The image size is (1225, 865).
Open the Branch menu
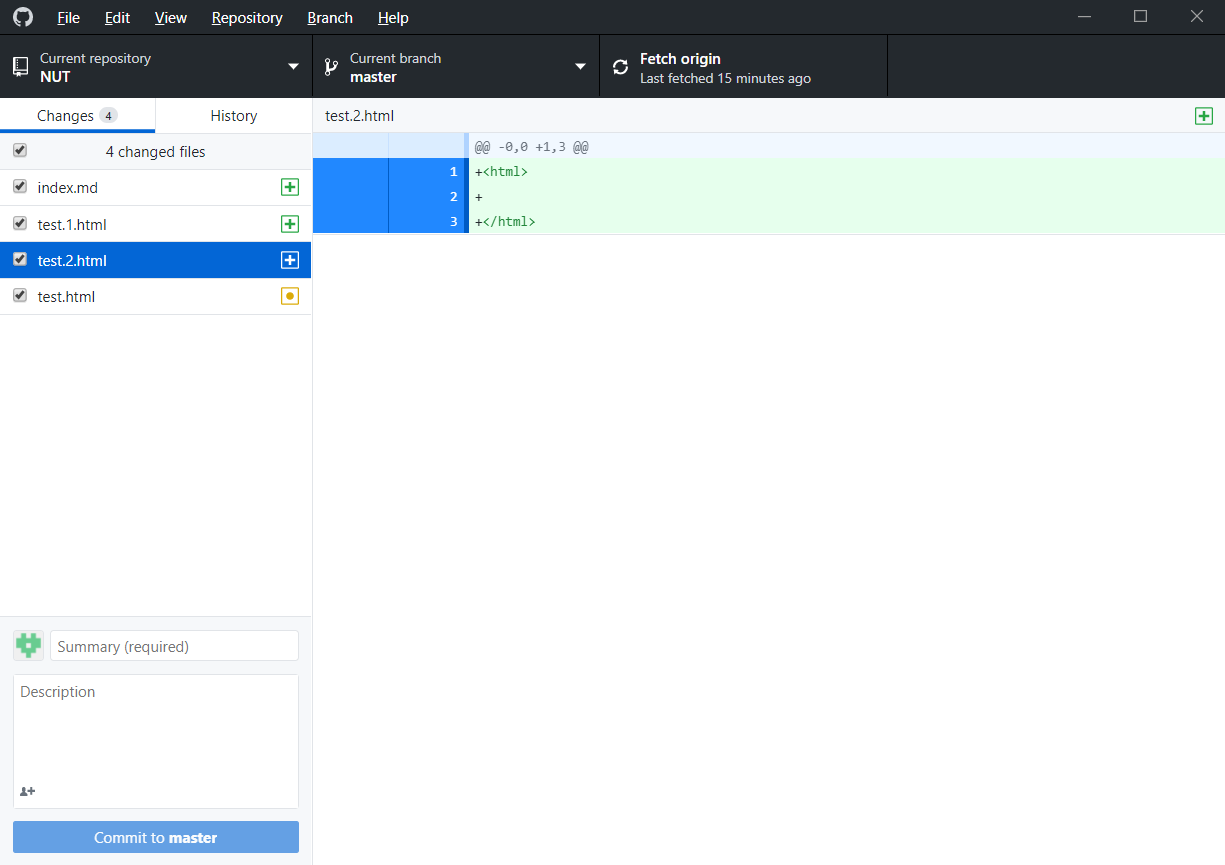pyautogui.click(x=330, y=18)
